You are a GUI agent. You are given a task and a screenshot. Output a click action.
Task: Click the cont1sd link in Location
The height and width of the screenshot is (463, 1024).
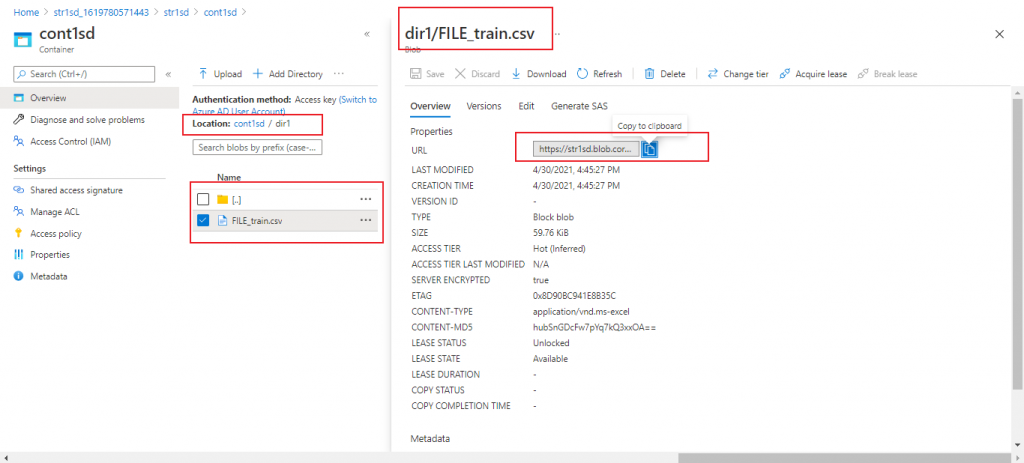pos(249,123)
